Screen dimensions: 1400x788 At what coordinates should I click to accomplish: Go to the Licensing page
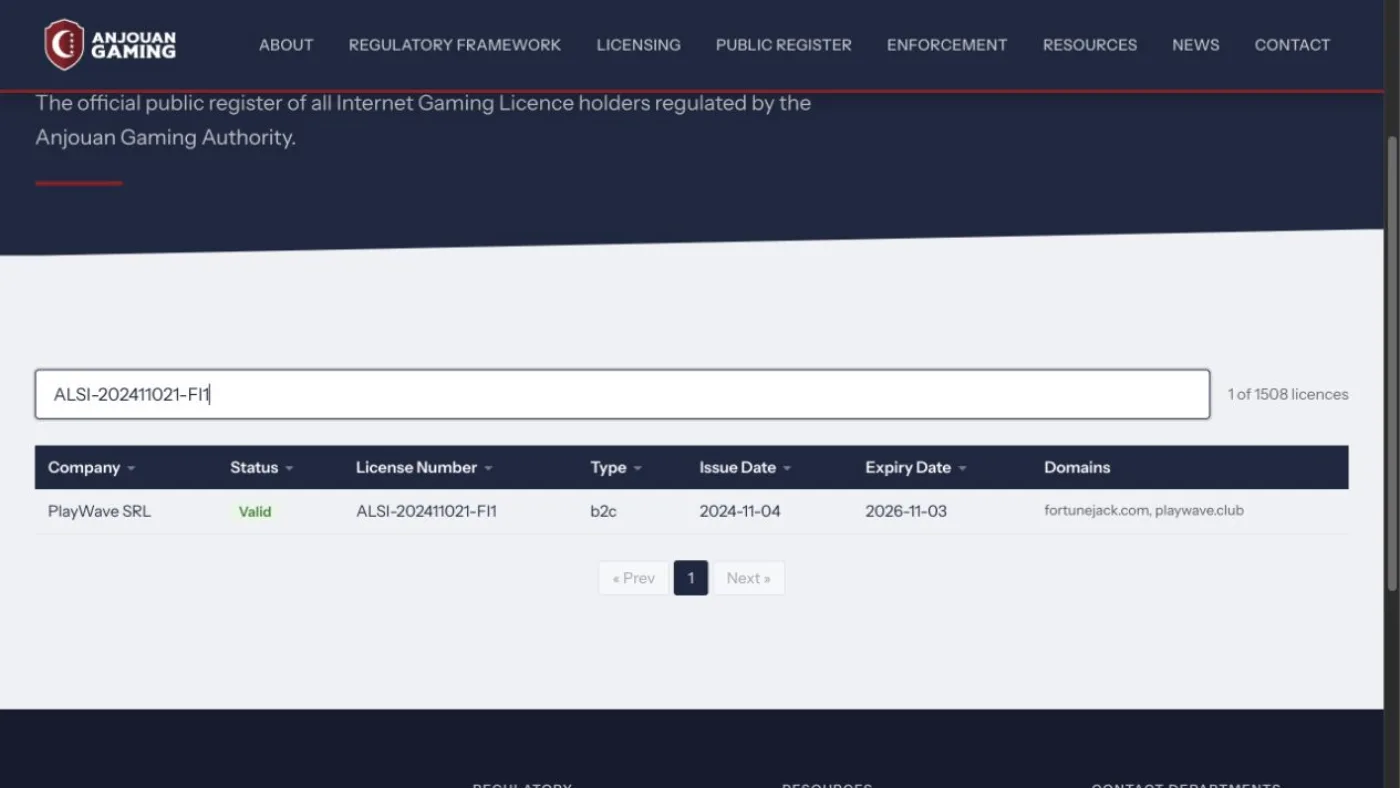click(638, 45)
